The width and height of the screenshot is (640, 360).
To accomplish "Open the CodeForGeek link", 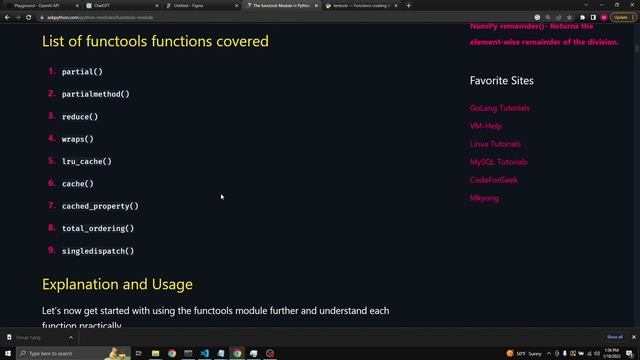I will pos(493,180).
